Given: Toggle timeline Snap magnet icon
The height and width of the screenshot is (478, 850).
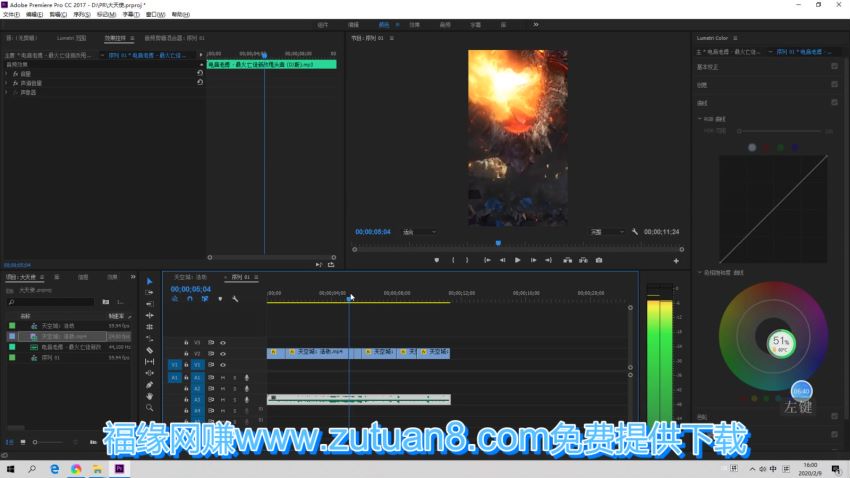Looking at the screenshot, I should 190,299.
